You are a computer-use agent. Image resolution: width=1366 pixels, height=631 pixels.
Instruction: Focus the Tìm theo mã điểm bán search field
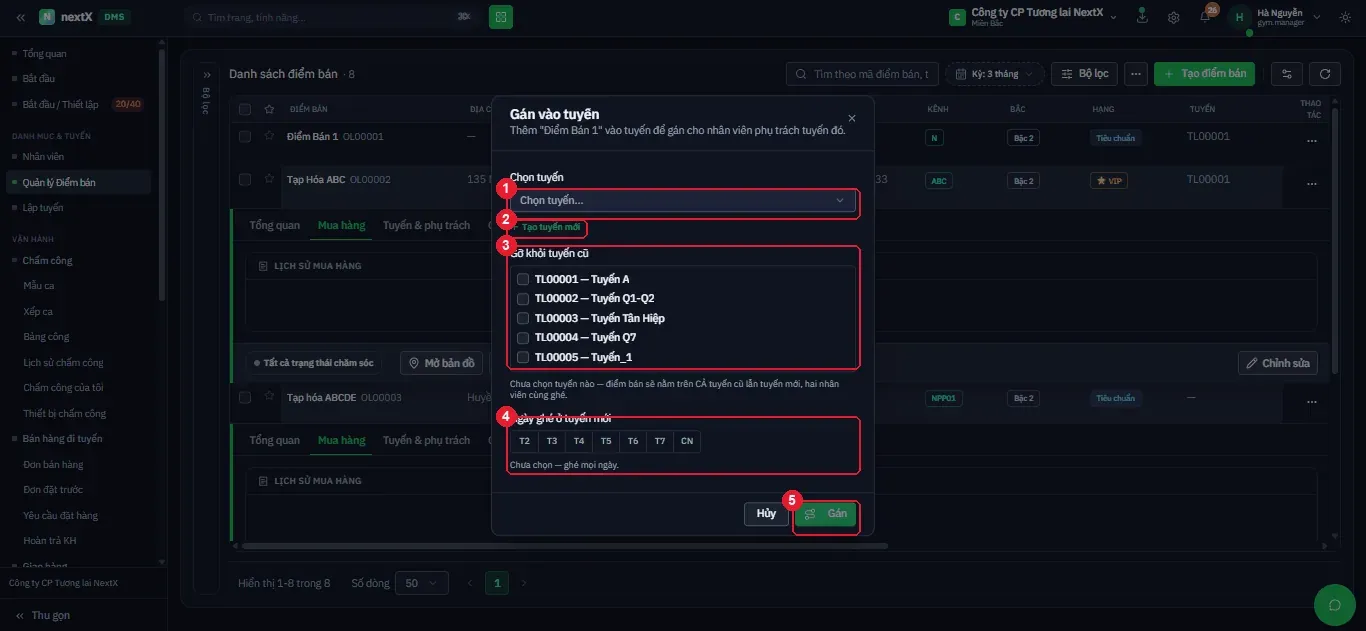(862, 74)
